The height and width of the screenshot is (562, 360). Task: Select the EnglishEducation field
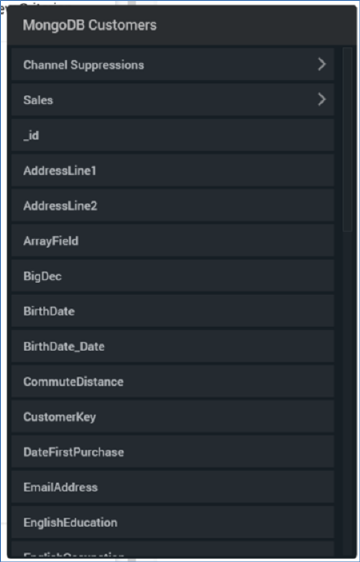[x=173, y=521]
